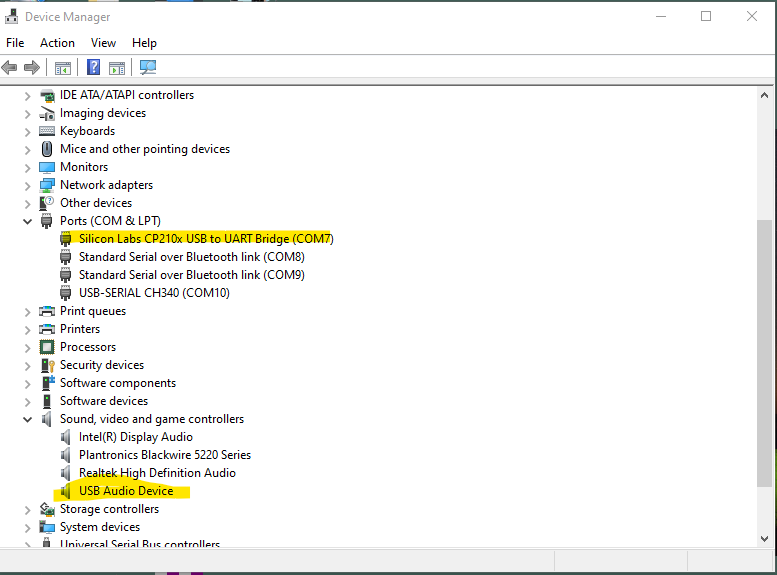Click the Other devices label

click(96, 203)
